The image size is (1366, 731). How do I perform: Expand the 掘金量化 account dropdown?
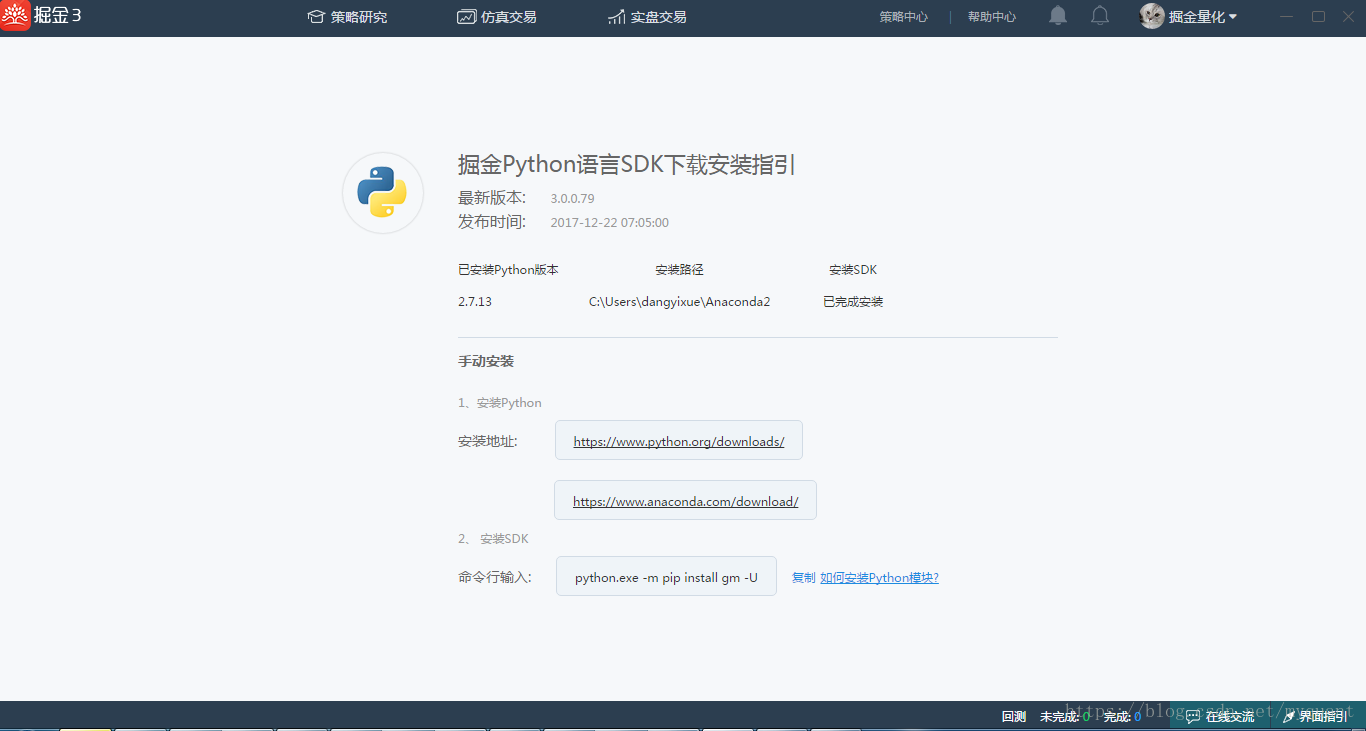1203,17
